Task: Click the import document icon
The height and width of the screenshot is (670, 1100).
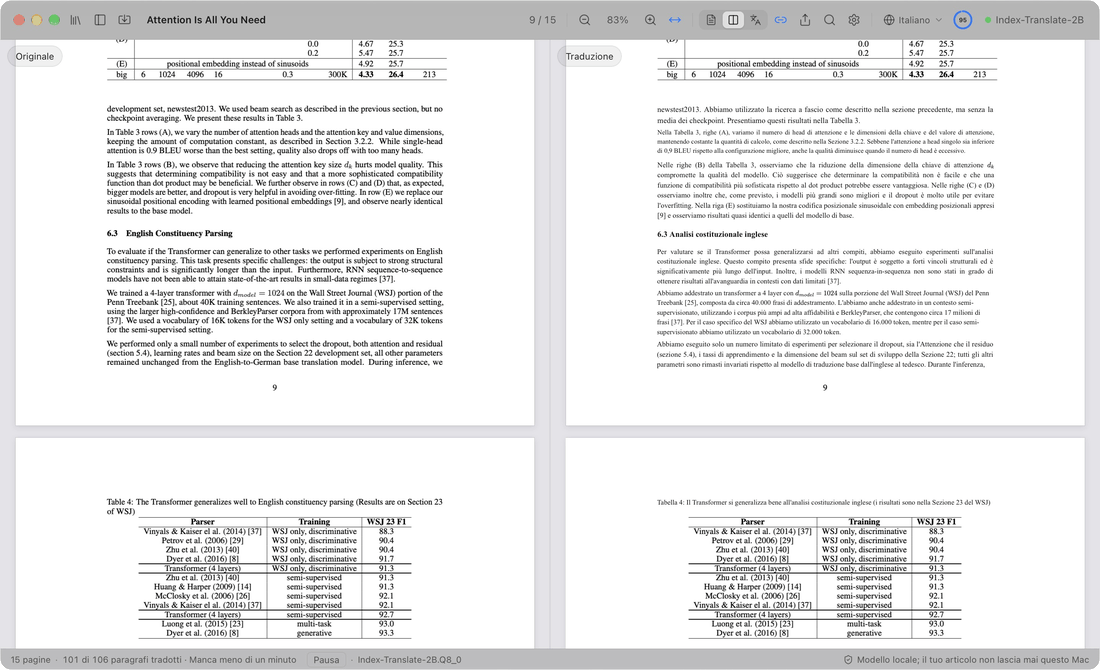Action: pyautogui.click(x=124, y=20)
